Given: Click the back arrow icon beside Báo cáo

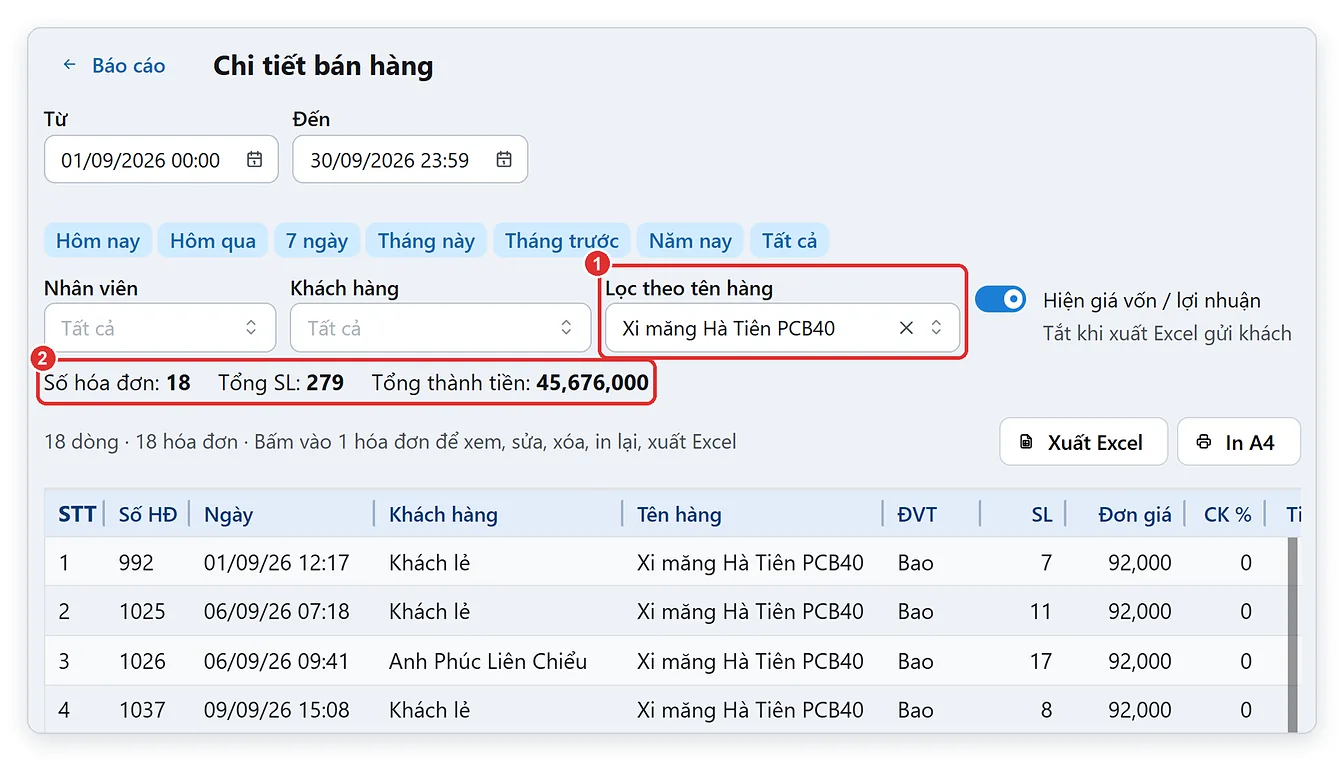Looking at the screenshot, I should point(69,65).
